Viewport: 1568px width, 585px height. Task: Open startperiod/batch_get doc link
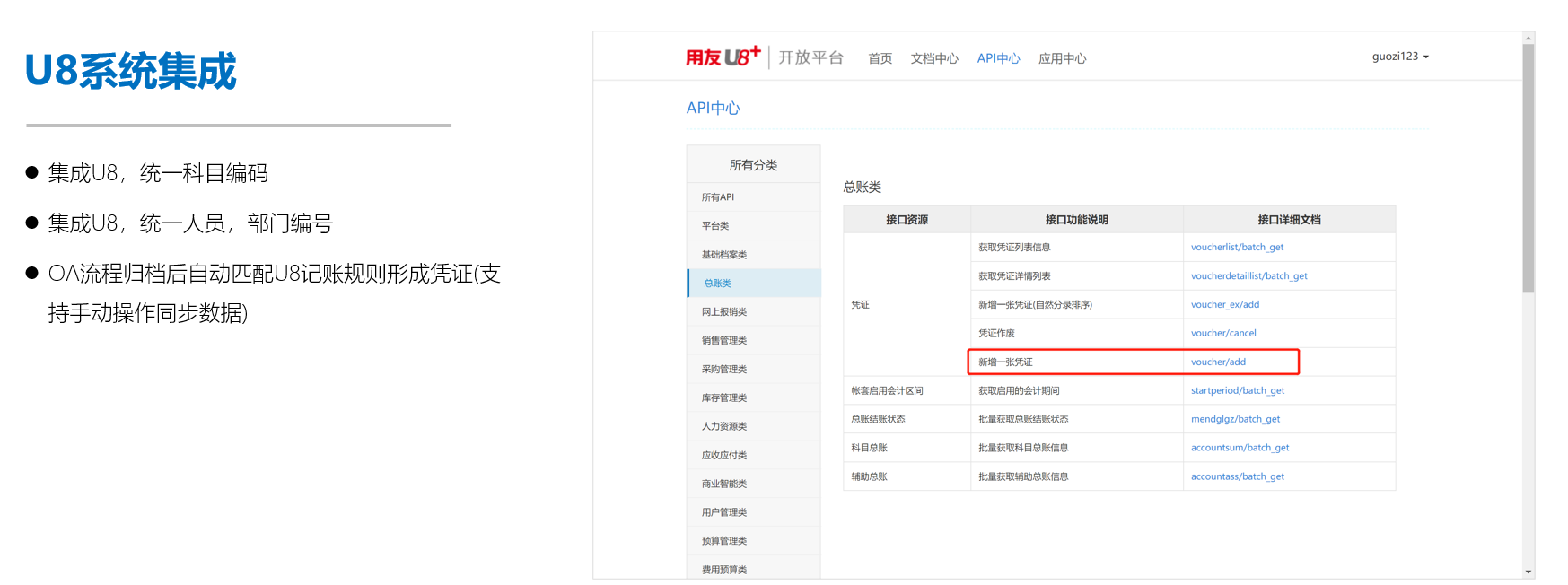tap(1238, 390)
